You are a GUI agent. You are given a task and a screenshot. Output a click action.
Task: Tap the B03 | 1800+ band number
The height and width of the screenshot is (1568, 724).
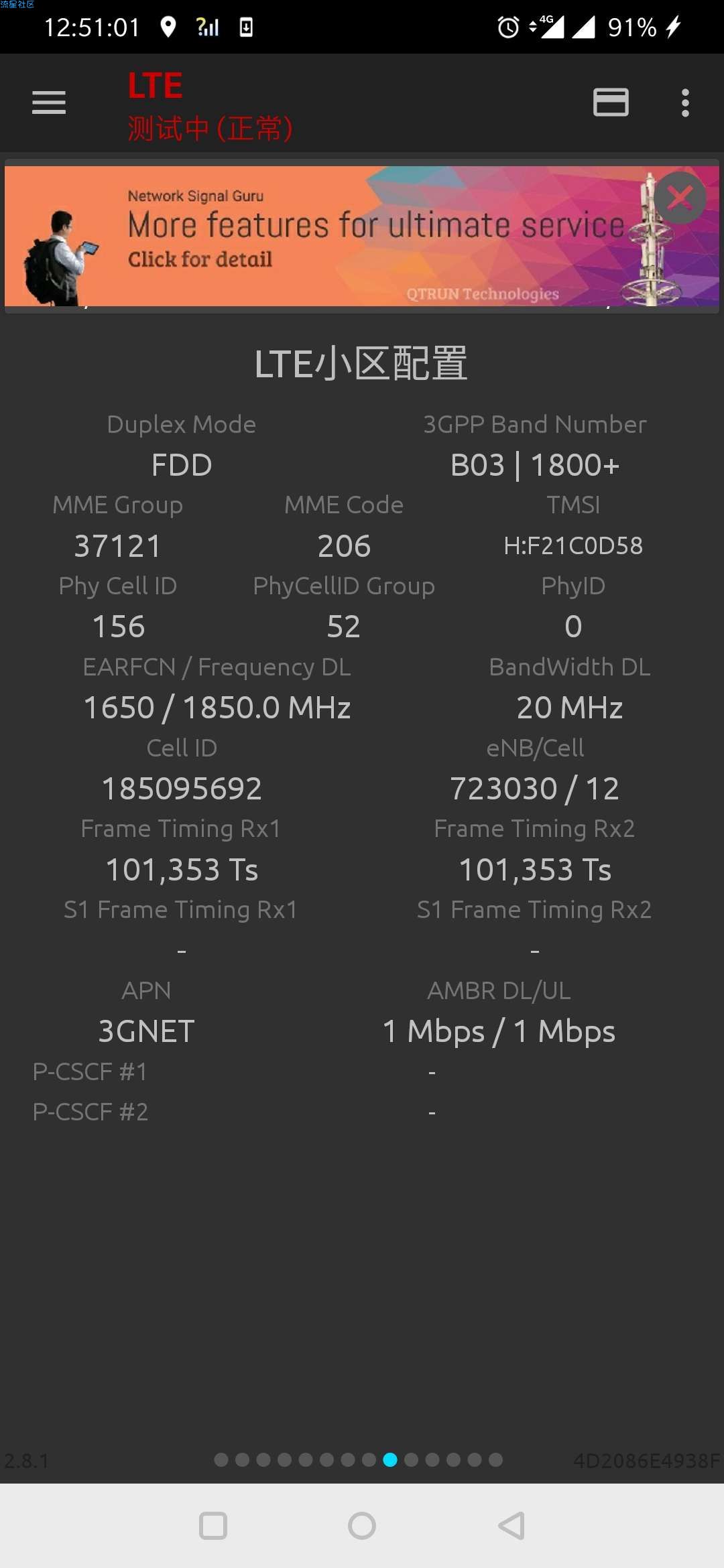(x=535, y=465)
